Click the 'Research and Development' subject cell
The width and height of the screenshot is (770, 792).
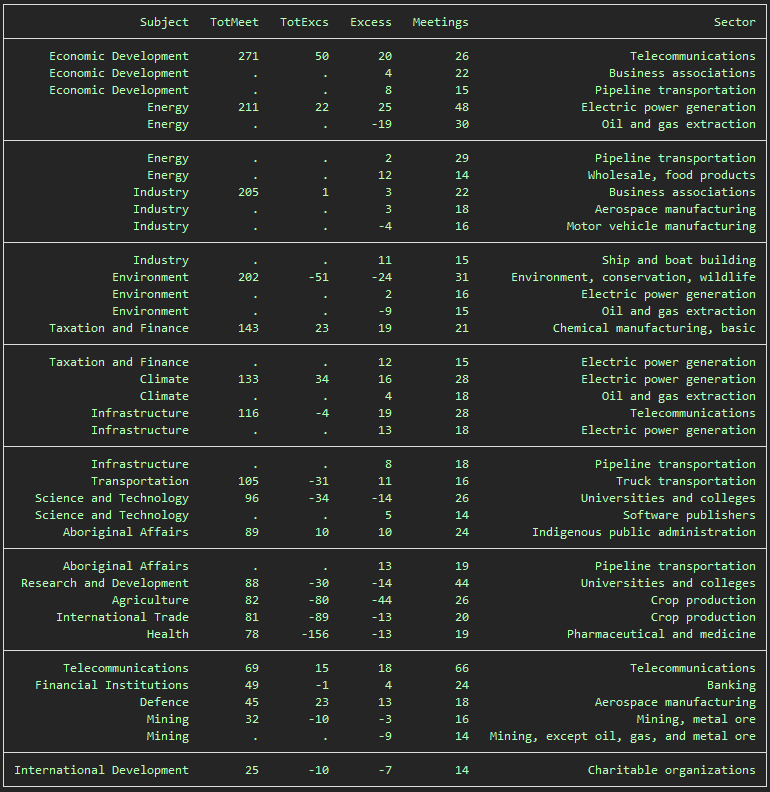(x=105, y=583)
